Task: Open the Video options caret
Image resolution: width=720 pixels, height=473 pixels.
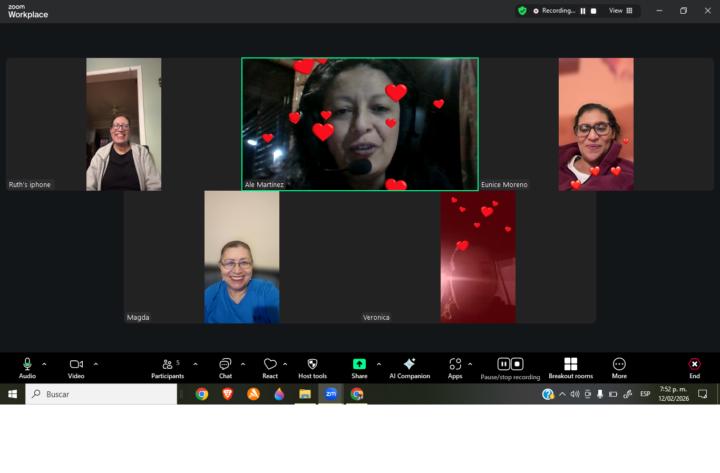Action: [96, 364]
